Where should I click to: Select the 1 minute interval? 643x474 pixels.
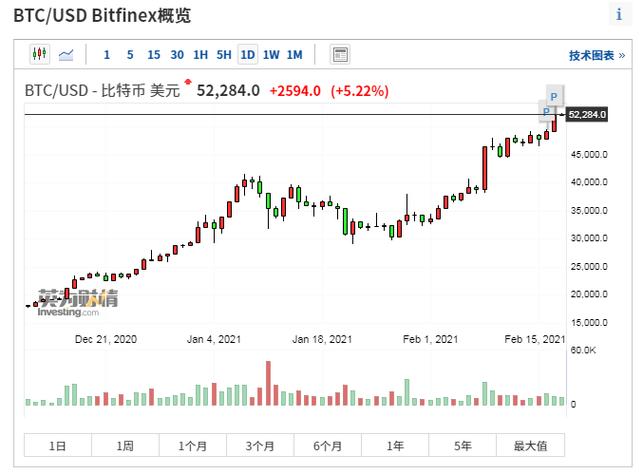(x=107, y=55)
